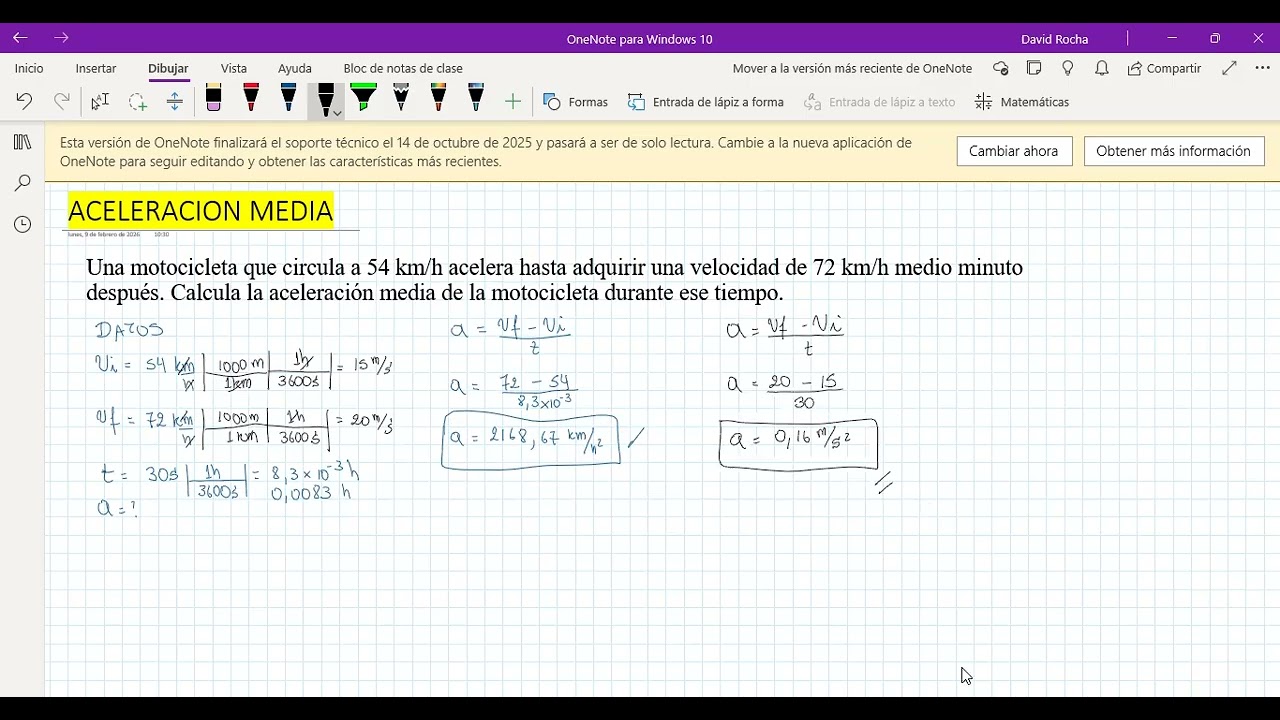
Task: Open Bloc de notas de clase tab
Action: pyautogui.click(x=403, y=68)
